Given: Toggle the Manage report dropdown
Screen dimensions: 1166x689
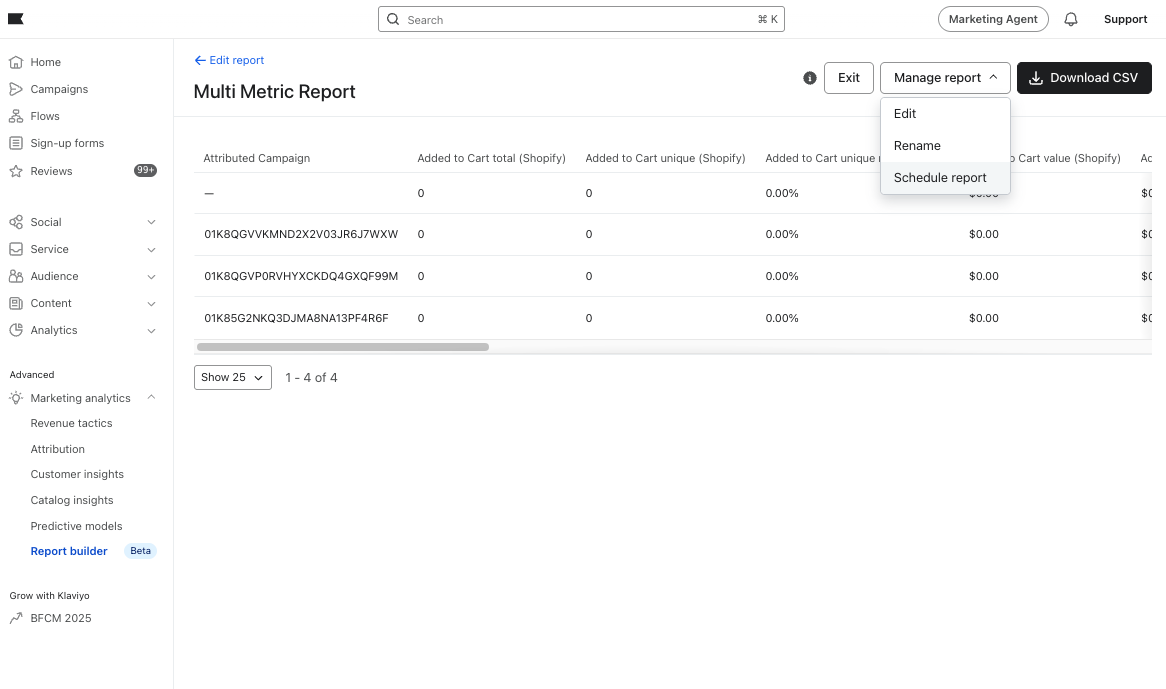Looking at the screenshot, I should (x=945, y=78).
